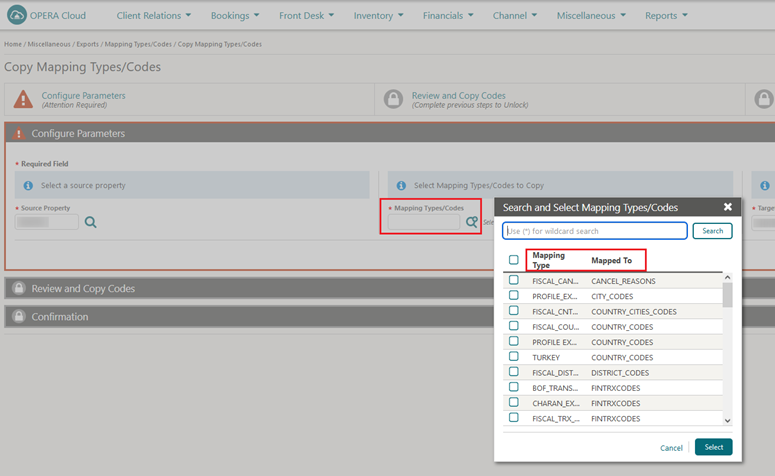
Task: Check the PROFILE EX... COUNTRY_CODES checkbox
Action: pos(514,341)
